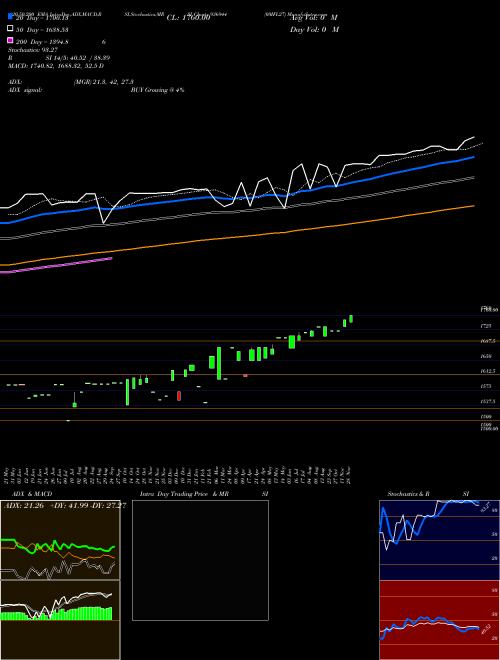Click the ADX chart panel with green line
Screen dimensions: 500x660
60,540
